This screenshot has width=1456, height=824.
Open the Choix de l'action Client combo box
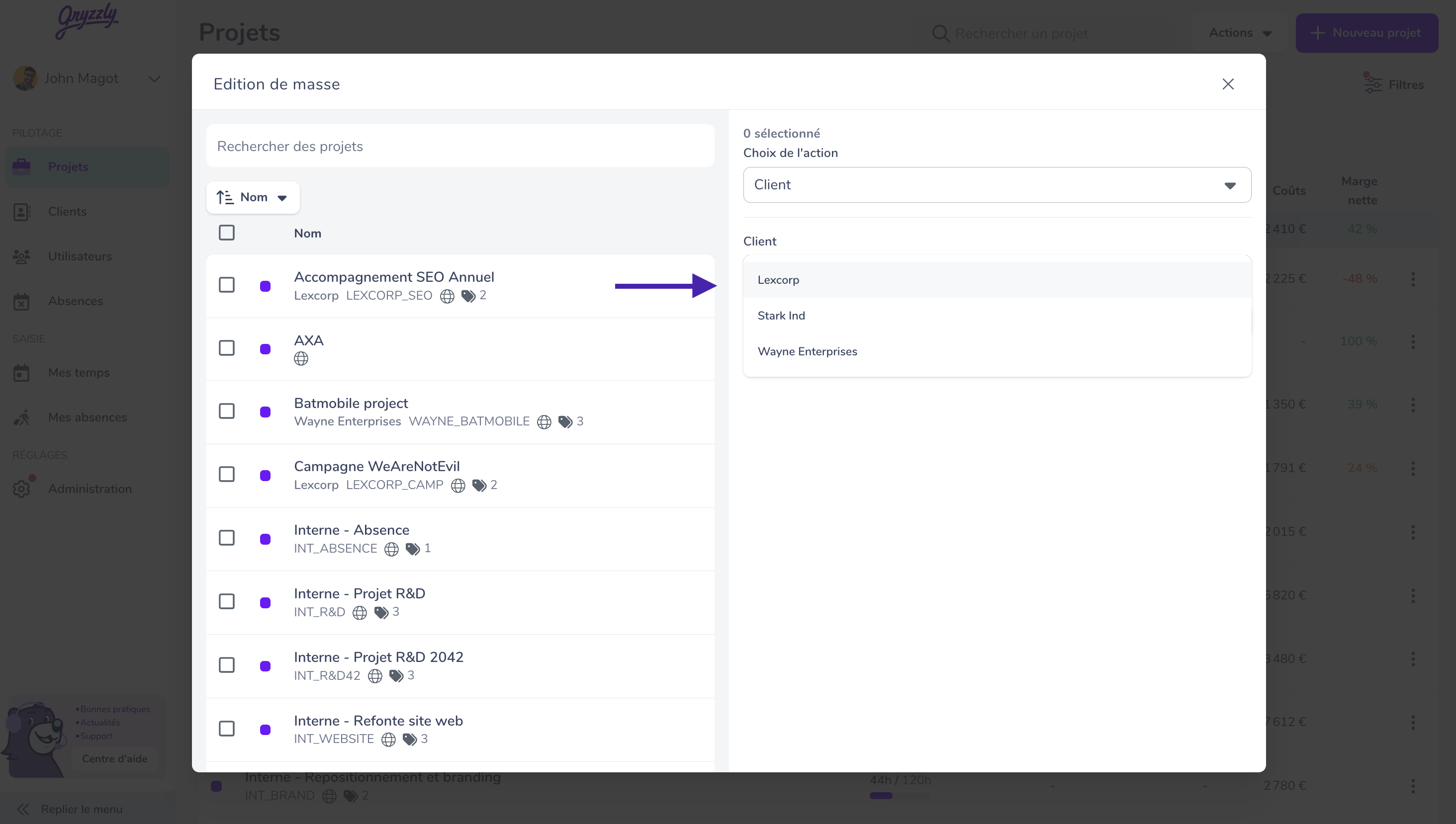tap(997, 184)
